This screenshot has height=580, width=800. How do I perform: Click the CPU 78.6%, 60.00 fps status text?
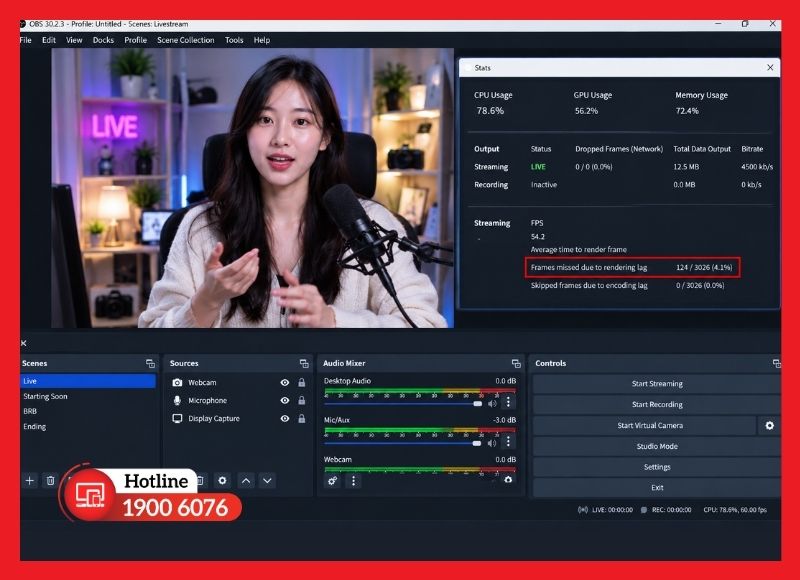tap(735, 510)
